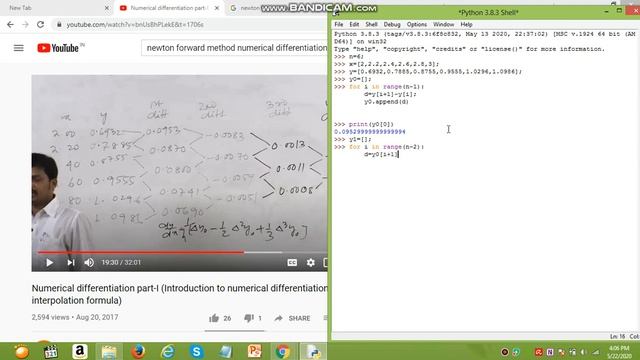This screenshot has height=360, width=640.
Task: Open video player settings gear
Action: [311, 262]
